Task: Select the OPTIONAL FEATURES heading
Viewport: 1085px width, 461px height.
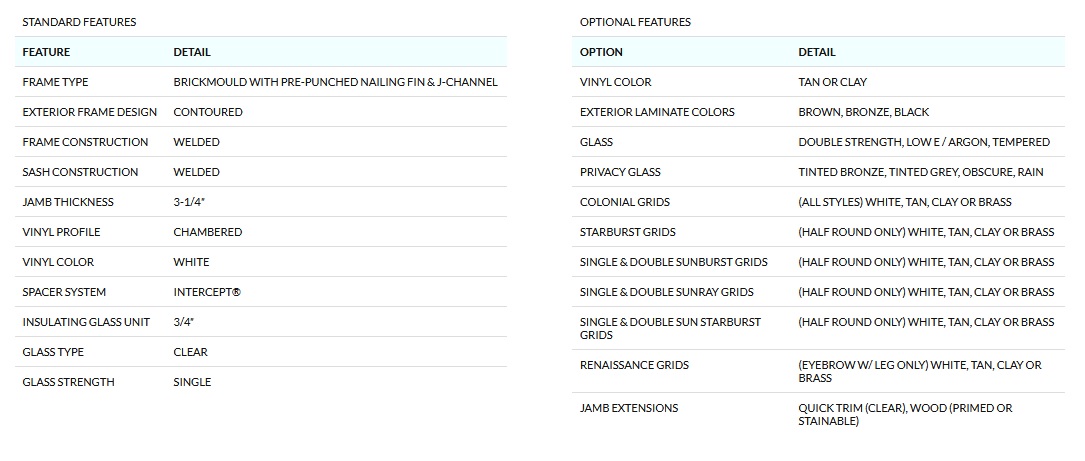Action: click(635, 22)
